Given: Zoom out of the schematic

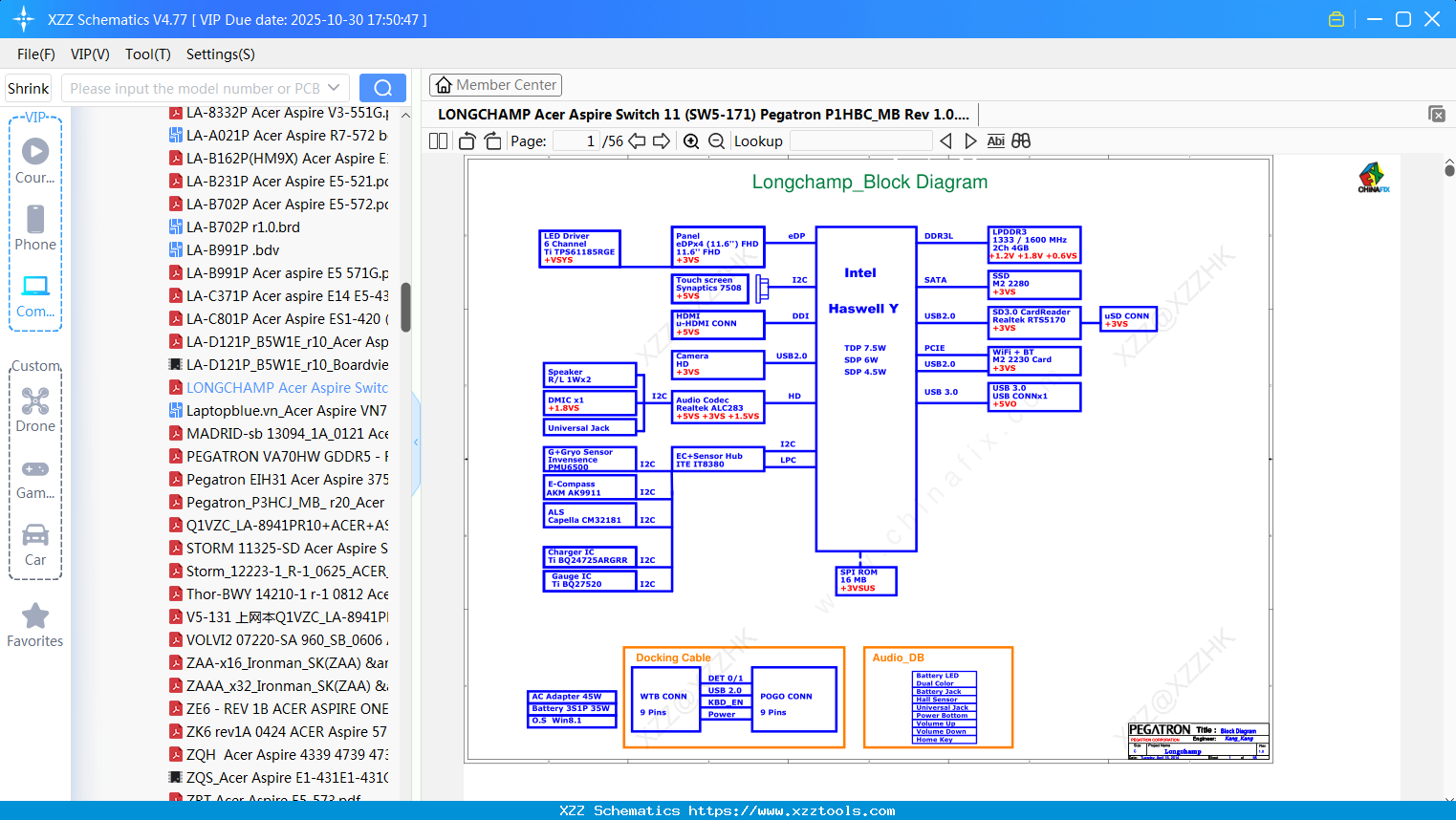Looking at the screenshot, I should (x=716, y=141).
